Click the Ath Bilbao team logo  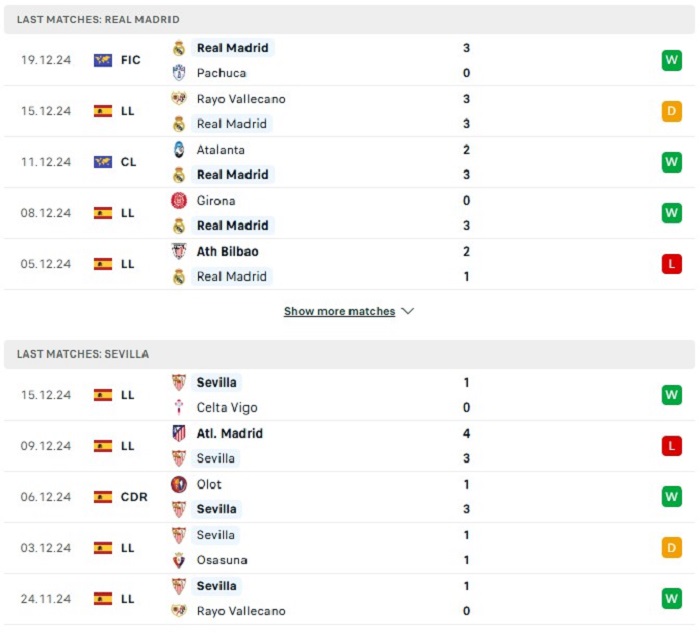point(178,251)
